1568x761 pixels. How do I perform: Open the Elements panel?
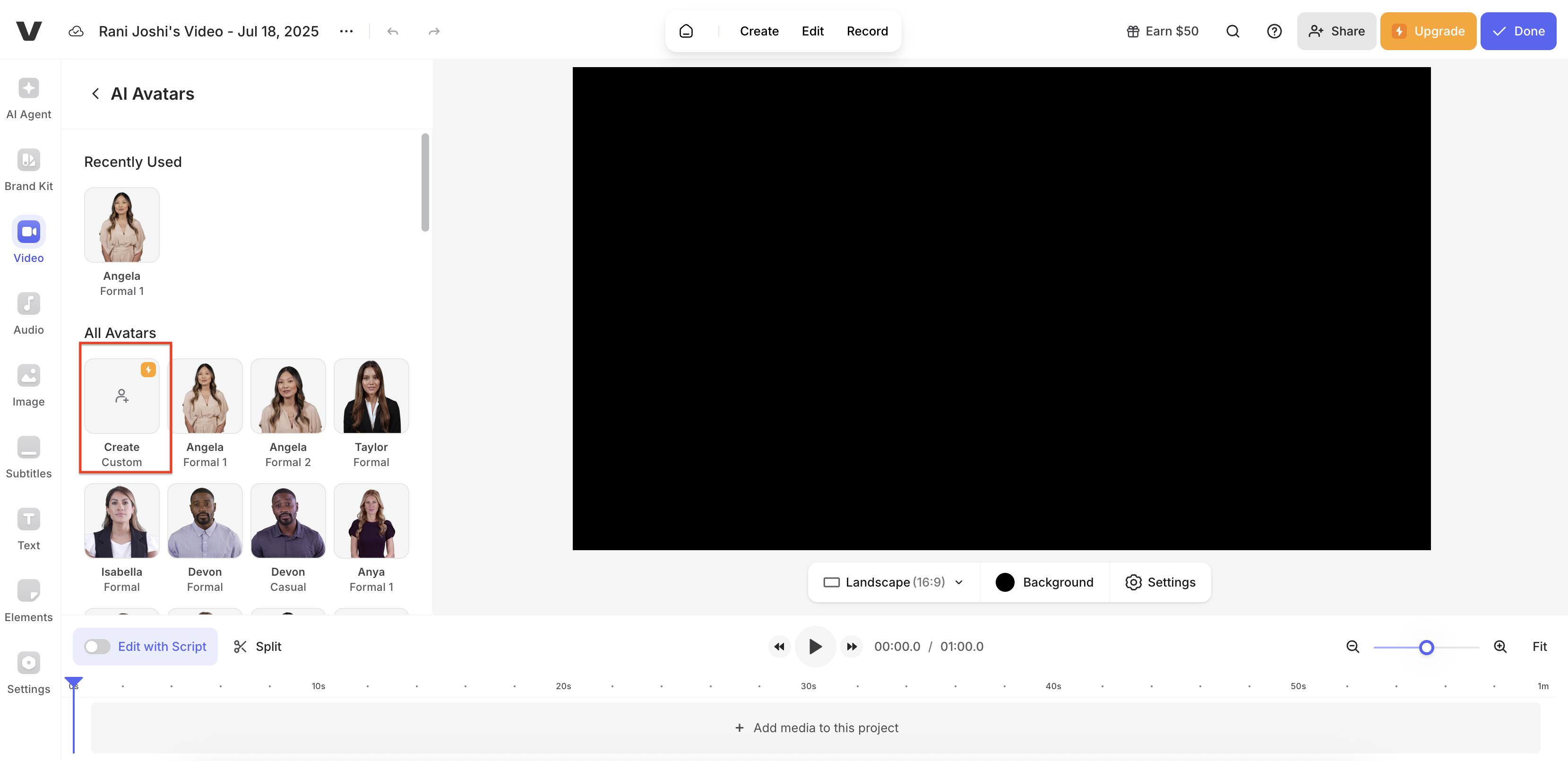pos(29,600)
